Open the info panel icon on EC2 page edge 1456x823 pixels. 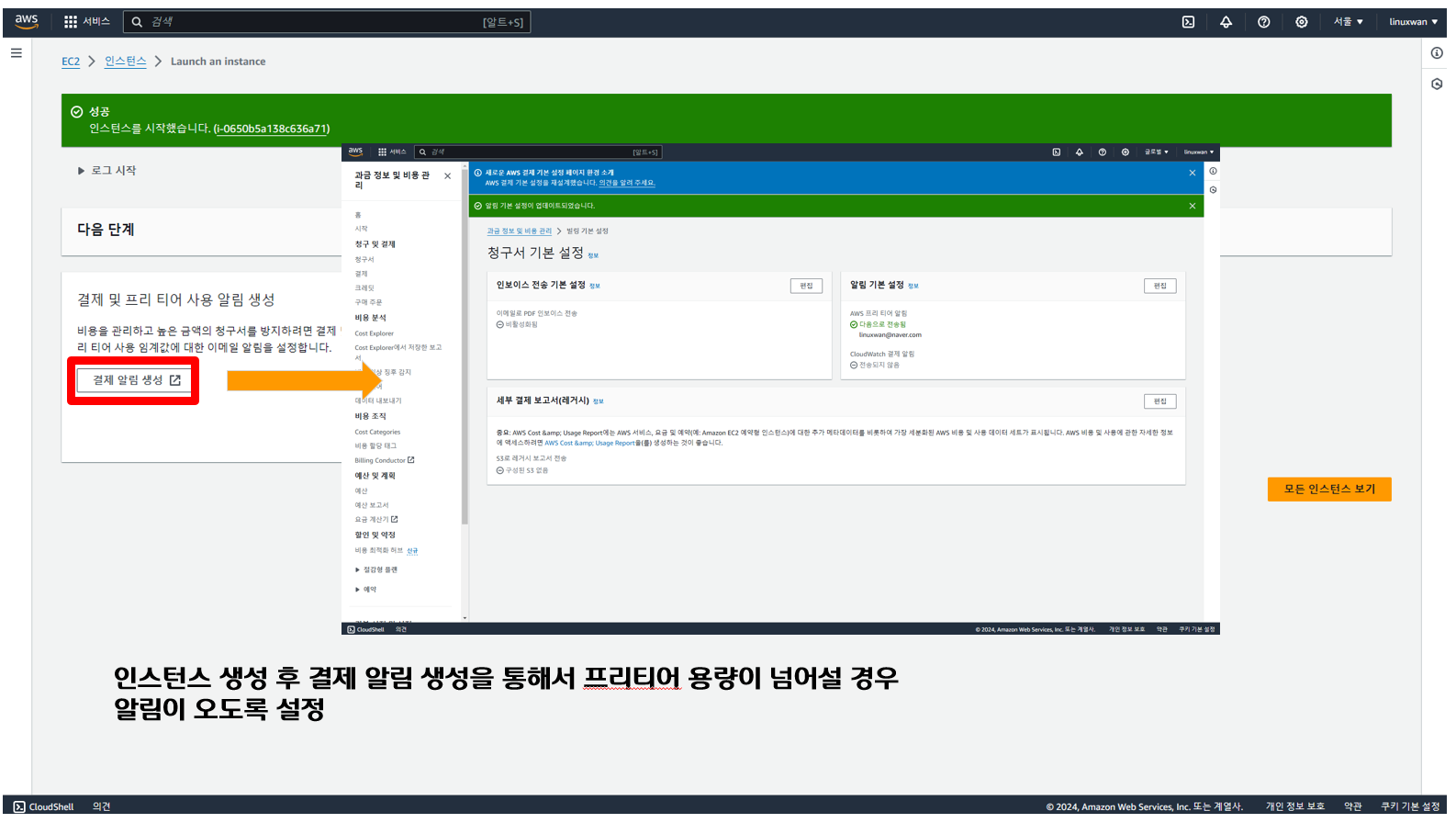pos(1437,53)
